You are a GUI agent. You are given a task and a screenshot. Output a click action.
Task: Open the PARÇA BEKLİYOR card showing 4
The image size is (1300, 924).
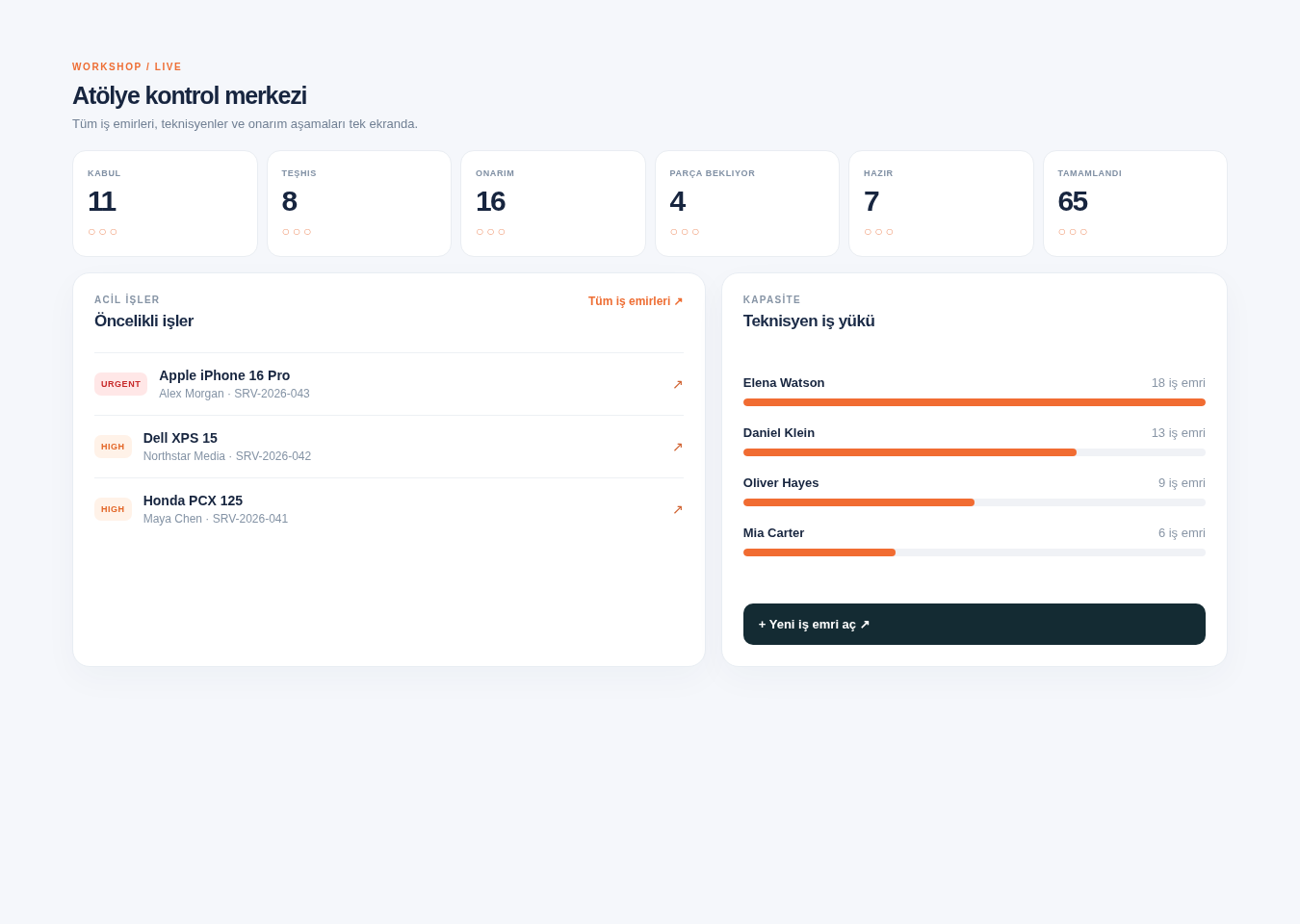(x=747, y=203)
